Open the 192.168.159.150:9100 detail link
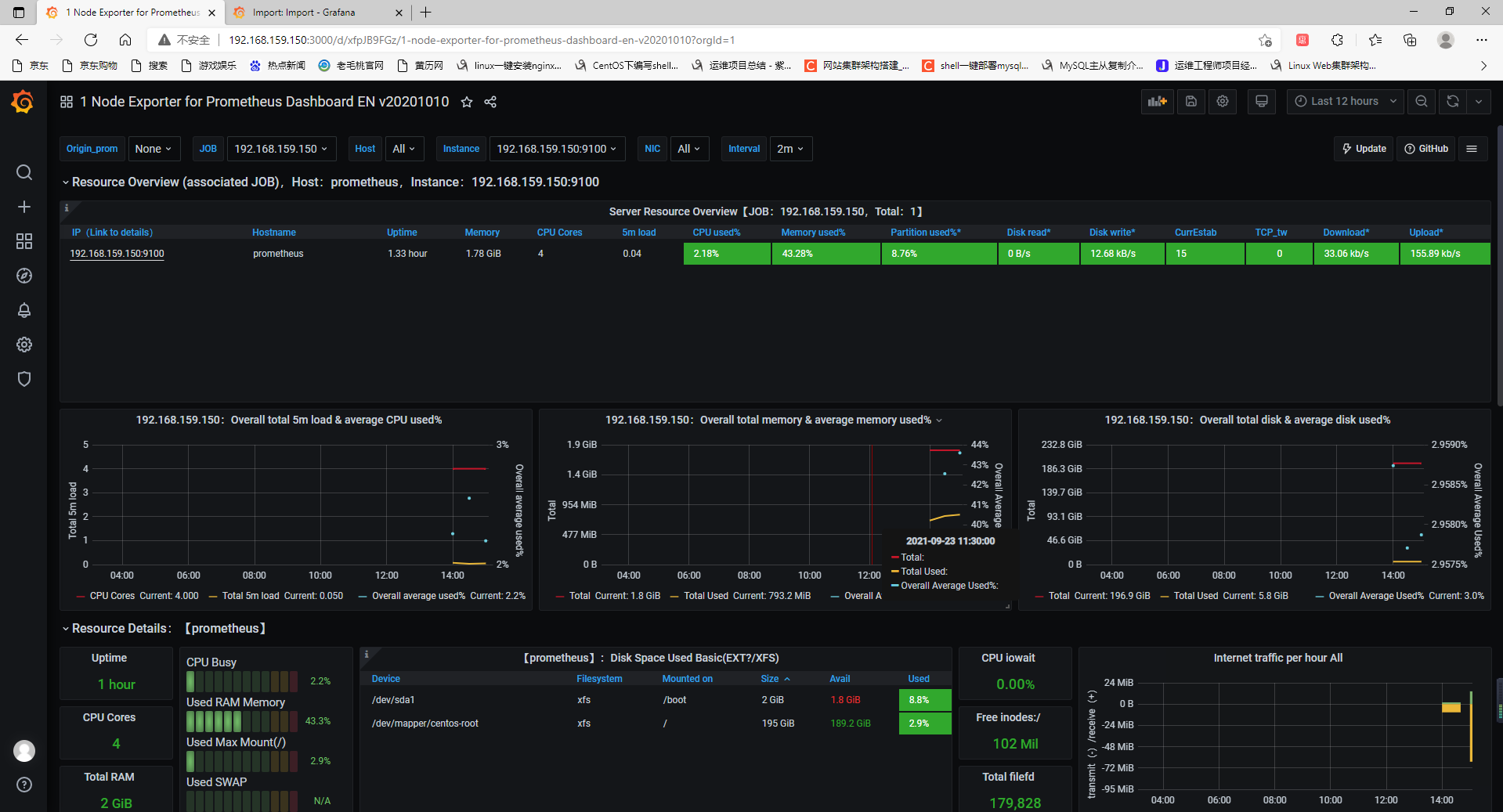1503x812 pixels. 117,254
